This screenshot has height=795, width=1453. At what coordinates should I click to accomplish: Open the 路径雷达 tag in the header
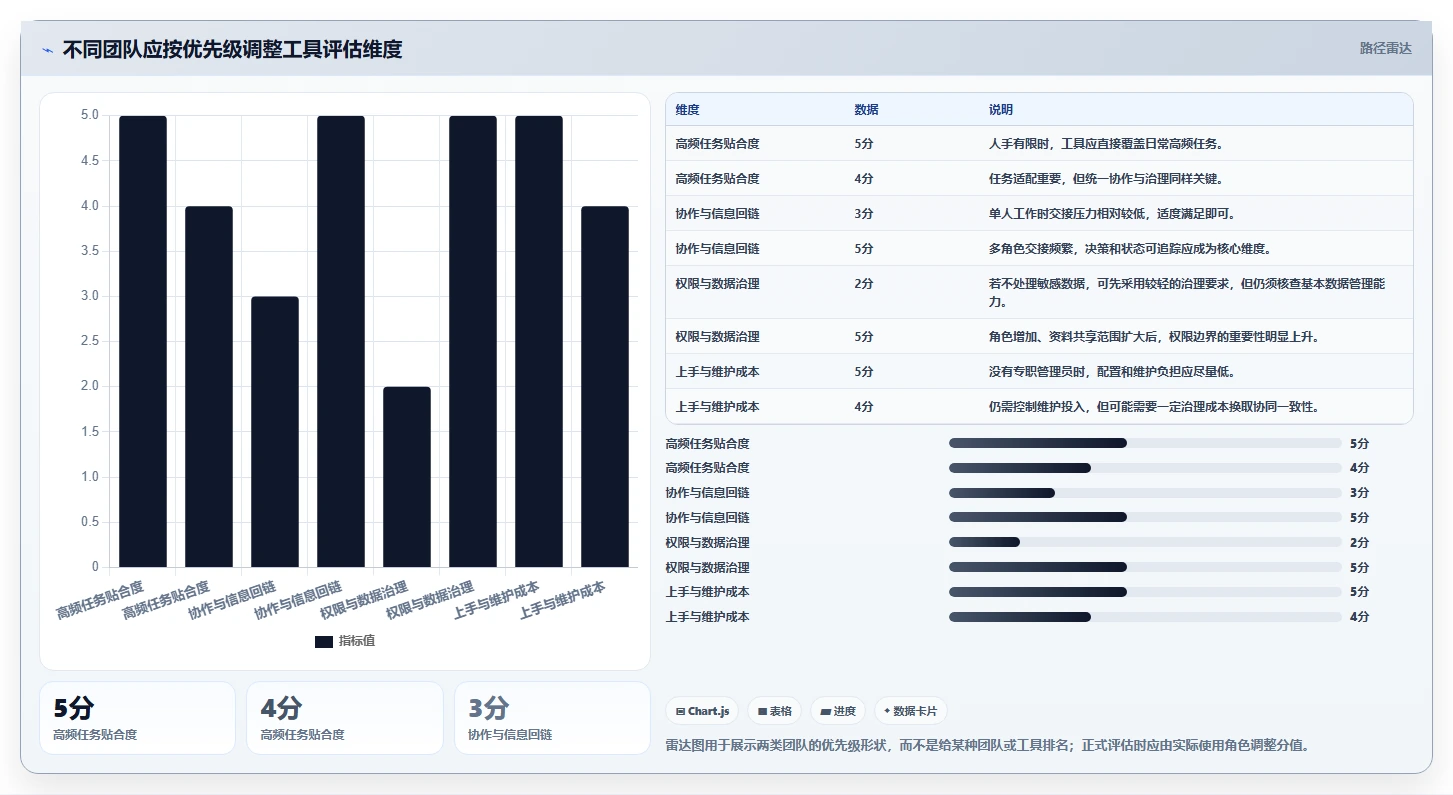pyautogui.click(x=1385, y=48)
